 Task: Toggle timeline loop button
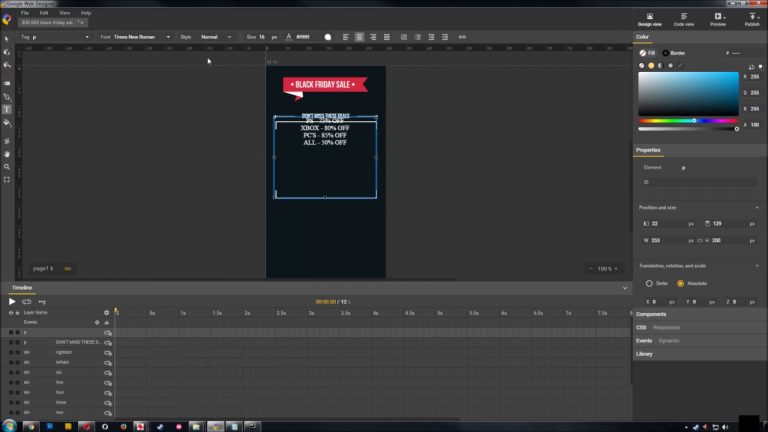tap(26, 302)
